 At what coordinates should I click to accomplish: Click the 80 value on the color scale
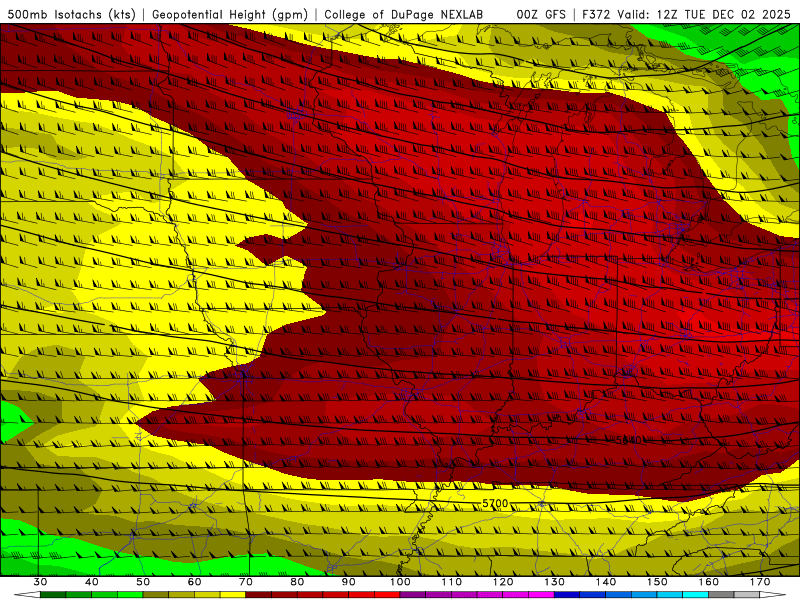coord(297,582)
